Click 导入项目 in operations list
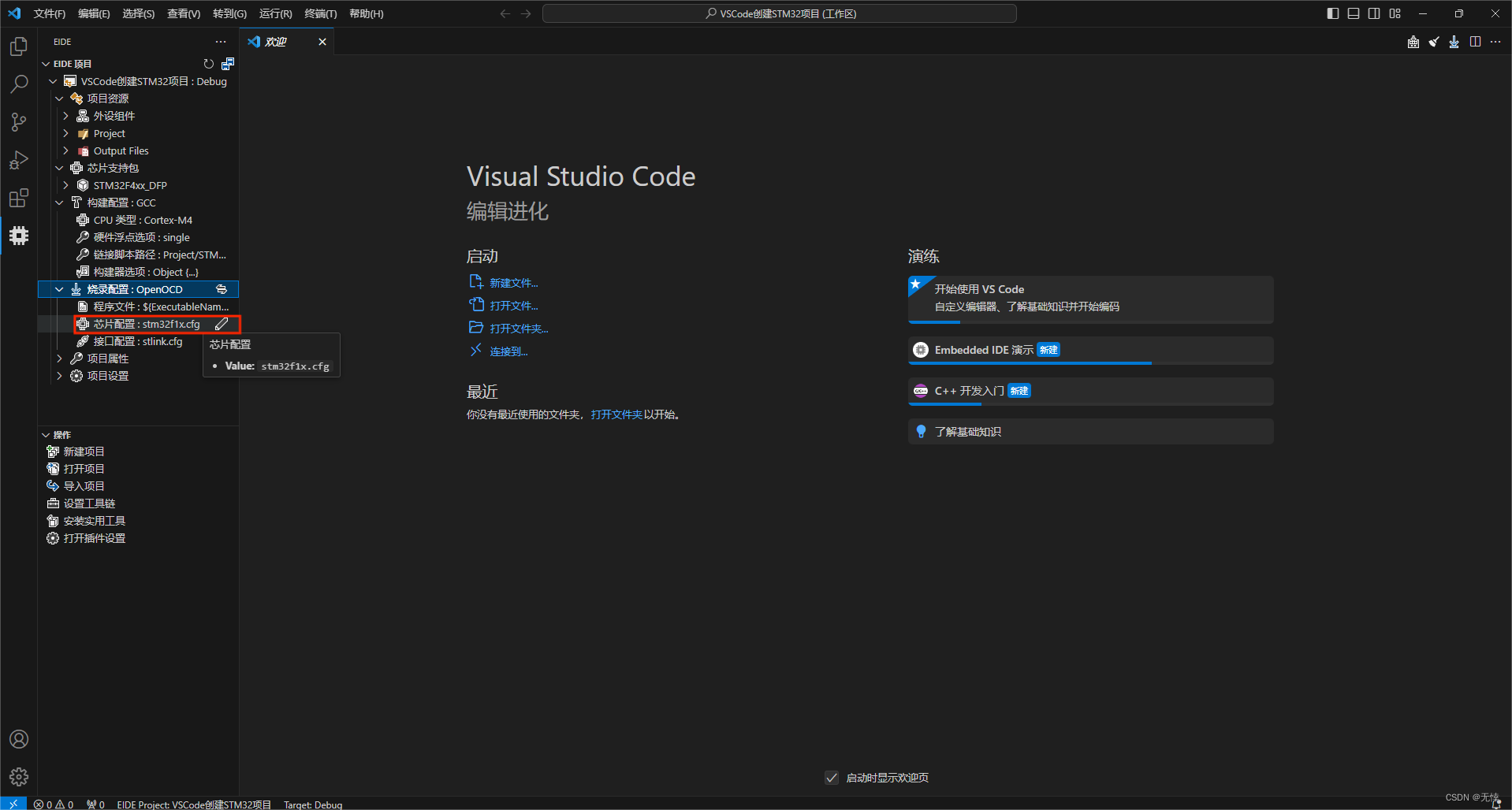 [84, 486]
